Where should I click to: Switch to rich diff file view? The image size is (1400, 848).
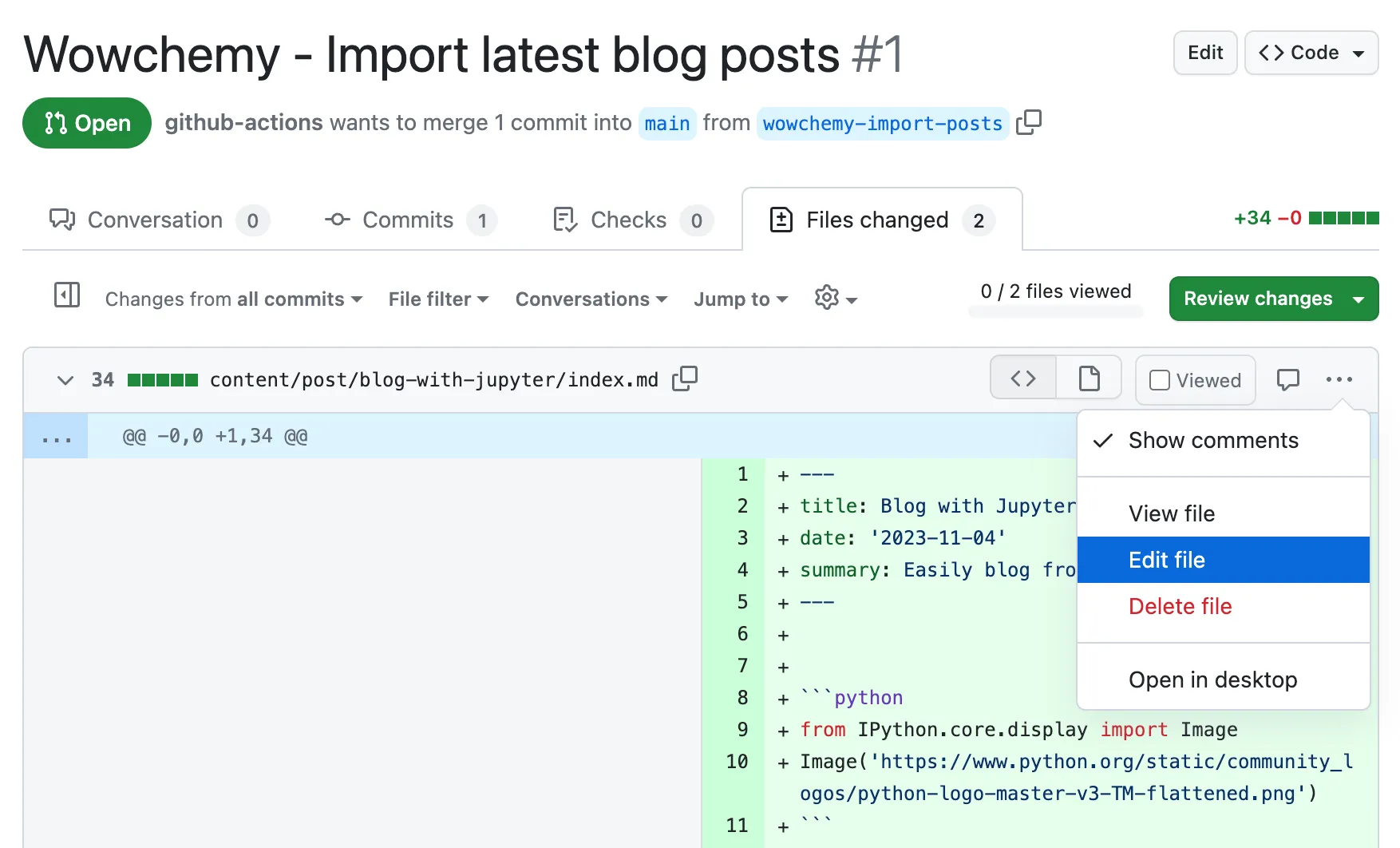[1089, 378]
